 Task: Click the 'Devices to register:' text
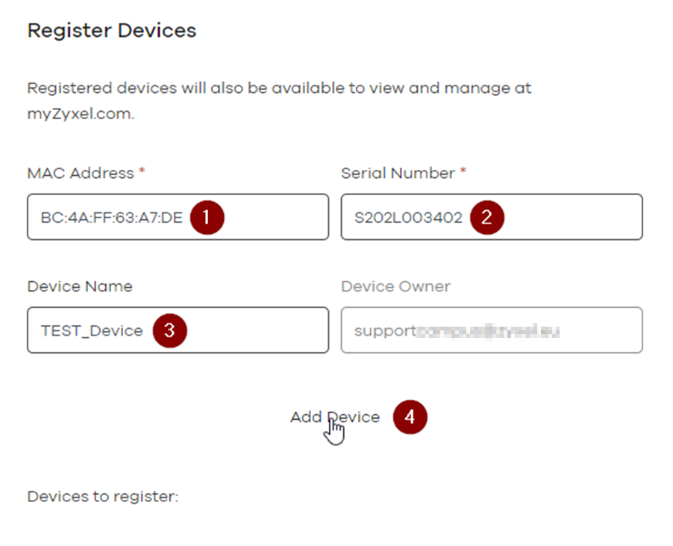click(102, 496)
